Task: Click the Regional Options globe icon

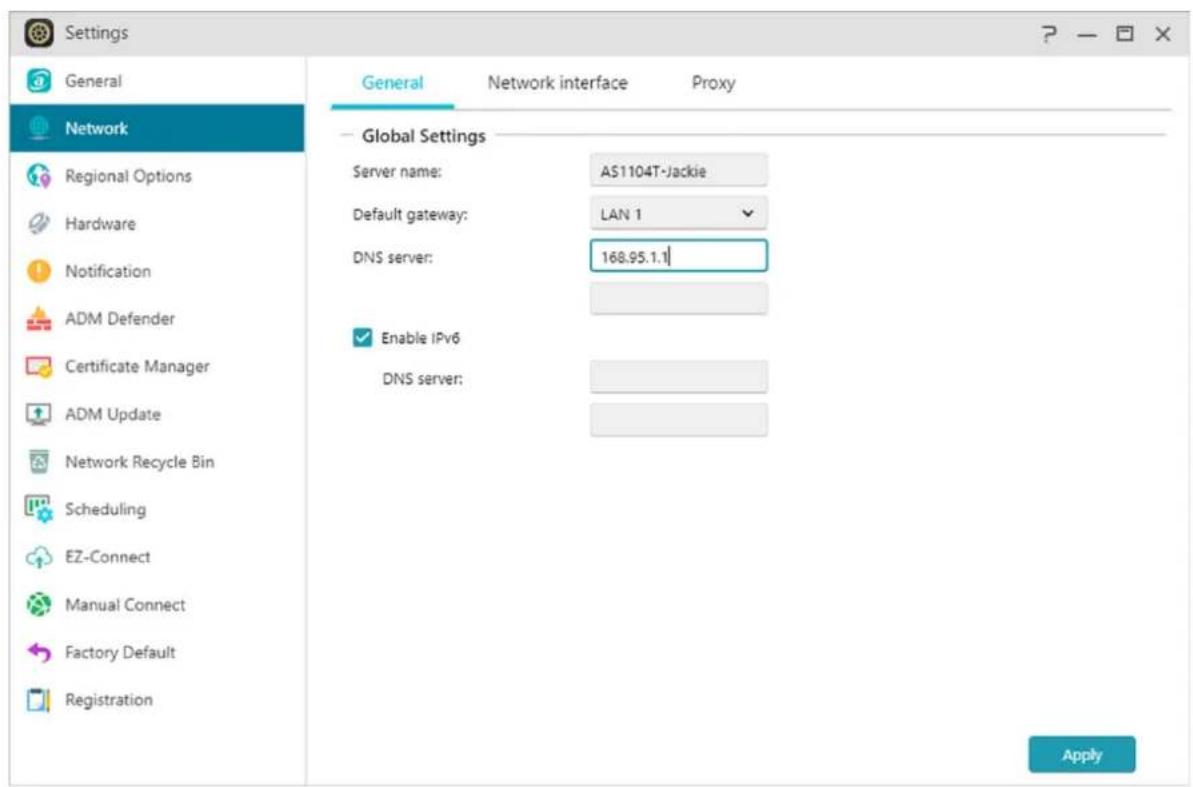Action: point(37,176)
